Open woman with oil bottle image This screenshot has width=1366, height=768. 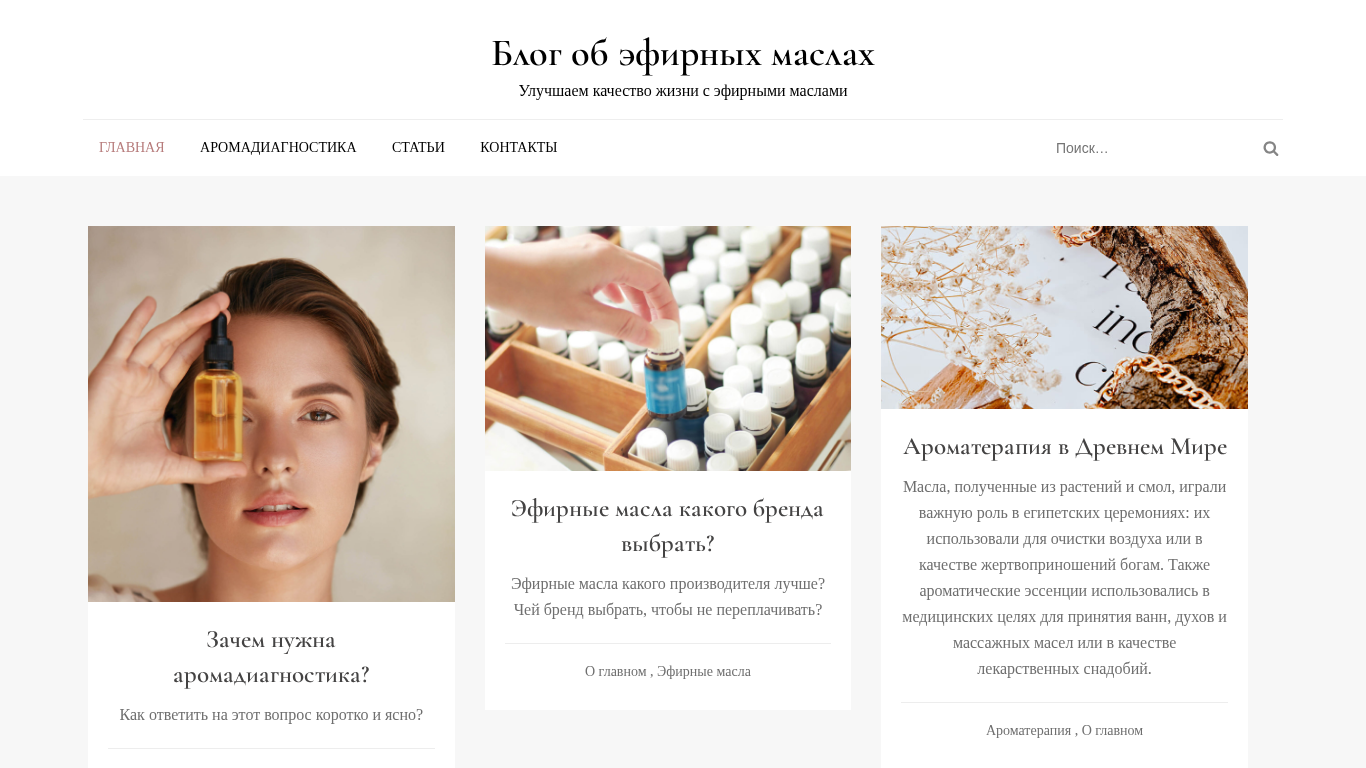point(271,414)
